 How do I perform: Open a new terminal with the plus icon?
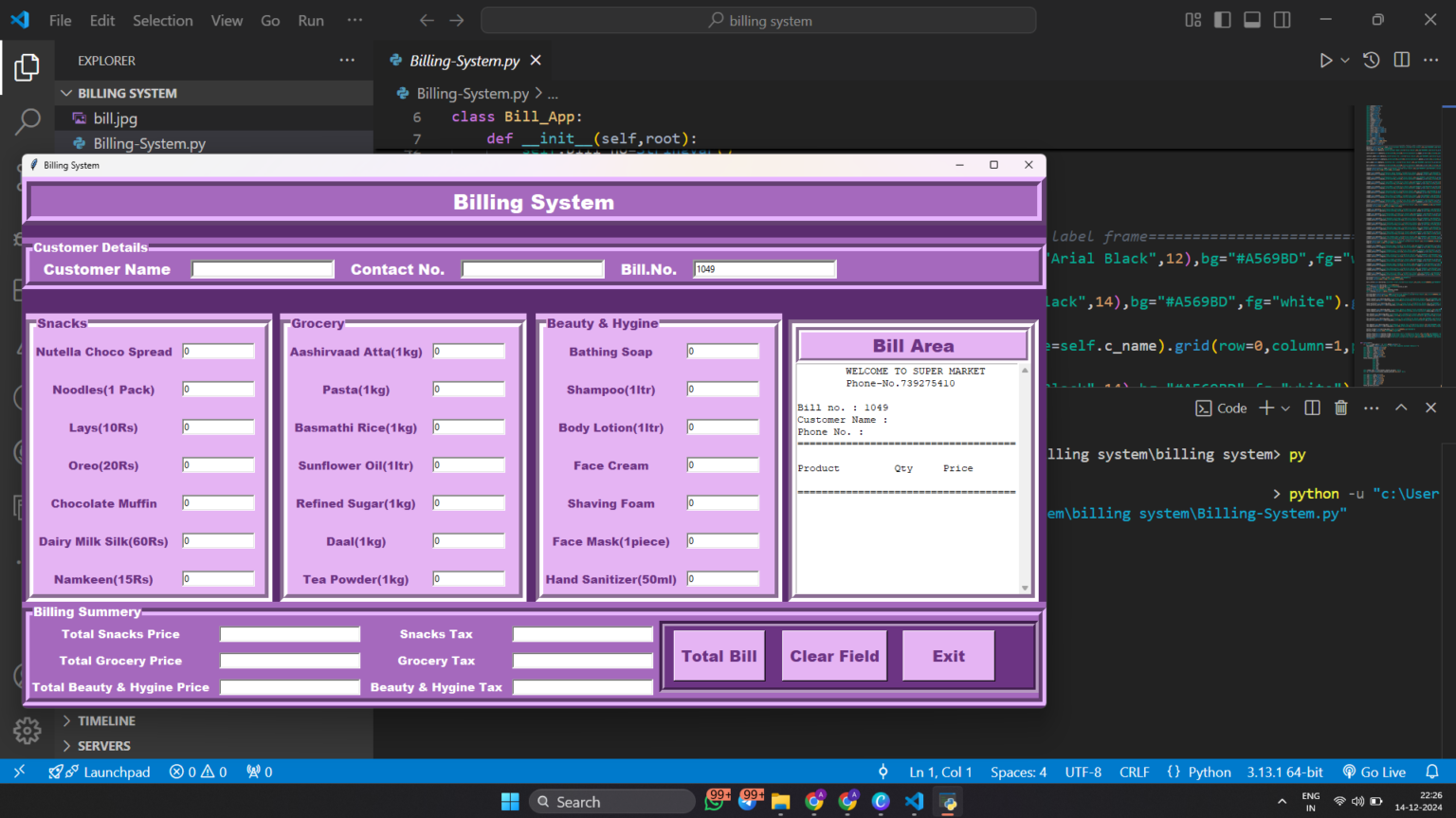(x=1265, y=407)
